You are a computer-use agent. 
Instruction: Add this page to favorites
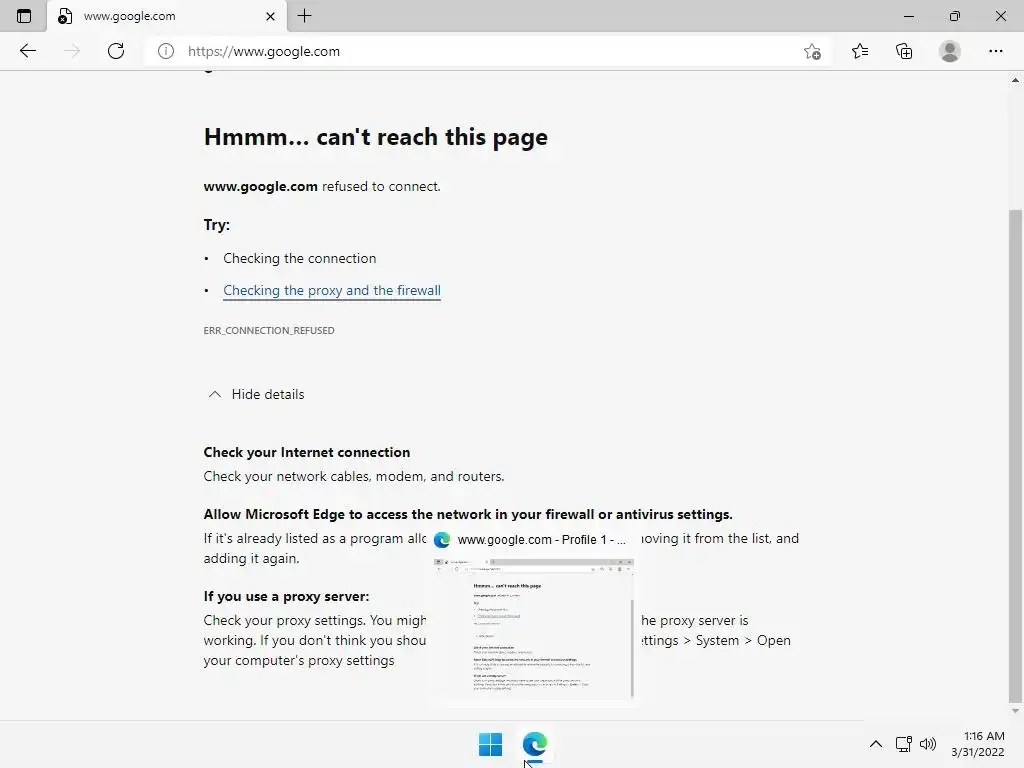tap(812, 51)
